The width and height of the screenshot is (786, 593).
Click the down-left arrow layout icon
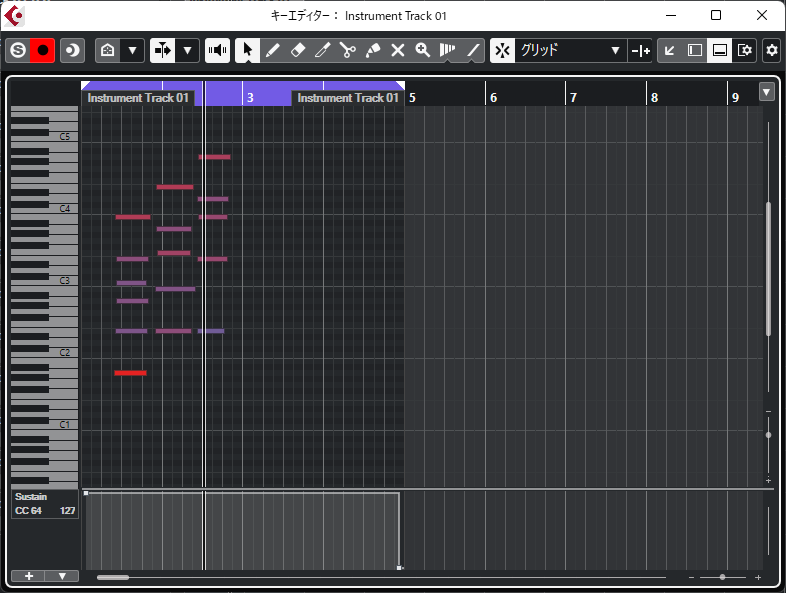coord(670,50)
